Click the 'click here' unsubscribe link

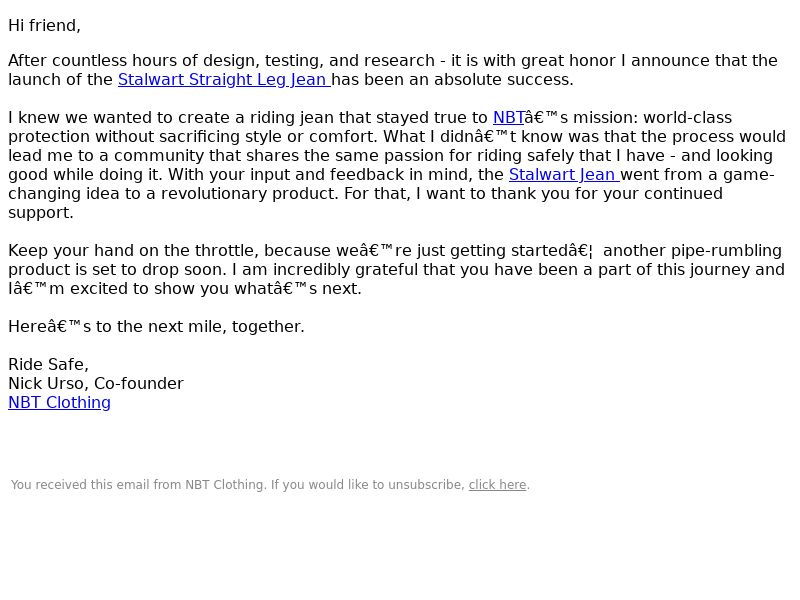tap(497, 485)
